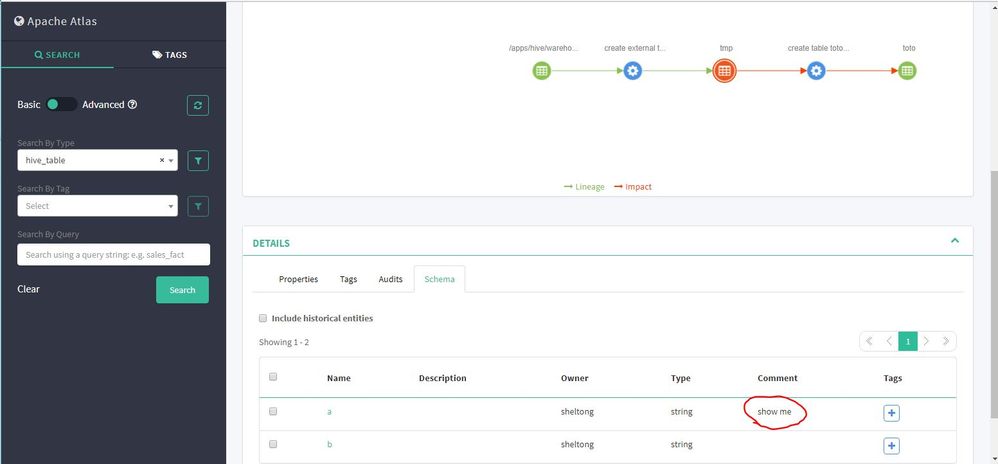Viewport: 998px width, 464px height.
Task: Click the green Search button
Action: 182,290
